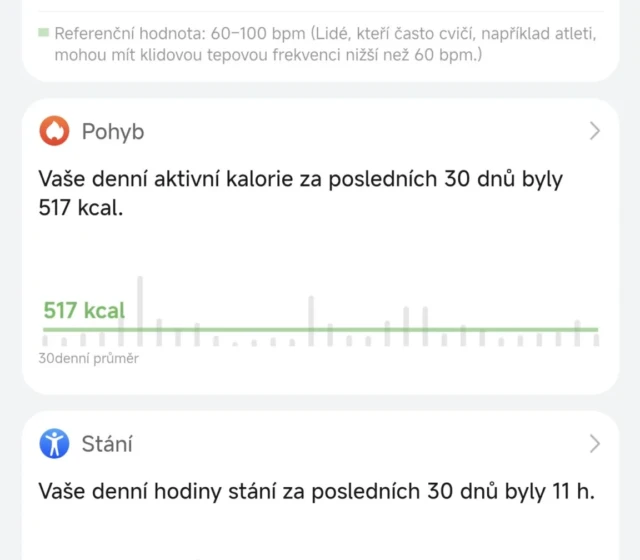Image resolution: width=640 pixels, height=560 pixels.
Task: Tap the orange Pohyb flame icon
Action: point(55,132)
